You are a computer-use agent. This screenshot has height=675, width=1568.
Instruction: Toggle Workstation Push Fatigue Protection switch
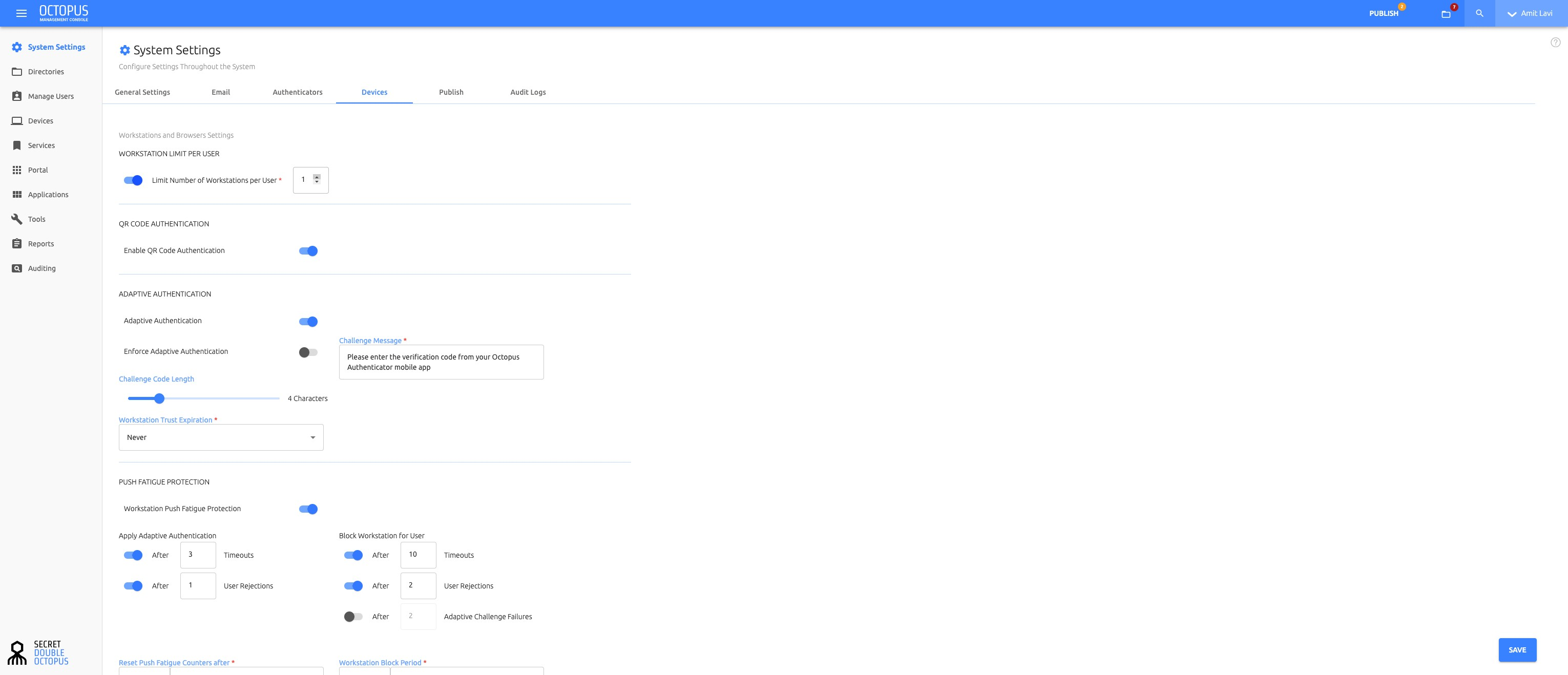coord(308,510)
